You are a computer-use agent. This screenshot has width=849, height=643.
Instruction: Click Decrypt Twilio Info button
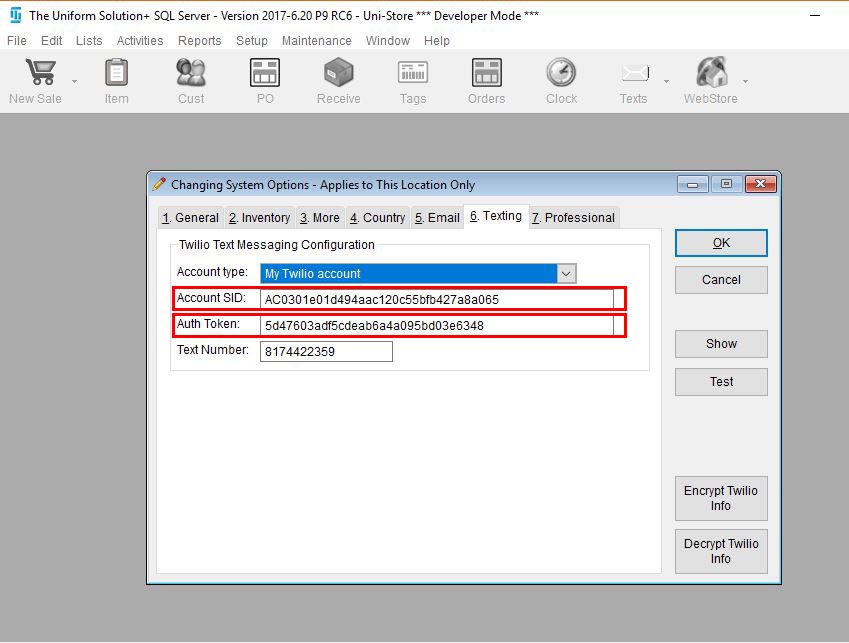(x=721, y=551)
